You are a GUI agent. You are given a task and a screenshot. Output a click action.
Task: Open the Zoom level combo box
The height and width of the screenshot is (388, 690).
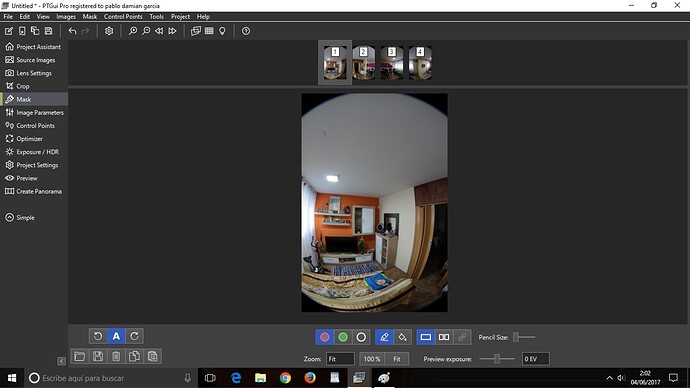pos(340,359)
